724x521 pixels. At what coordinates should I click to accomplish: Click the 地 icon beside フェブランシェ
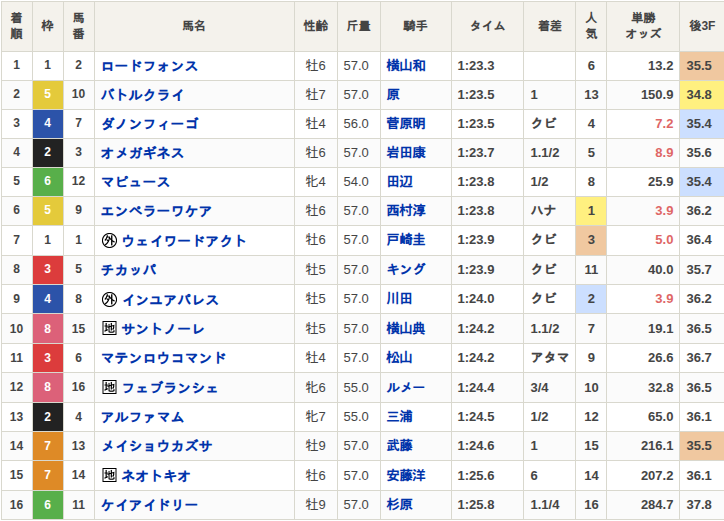[x=109, y=387]
